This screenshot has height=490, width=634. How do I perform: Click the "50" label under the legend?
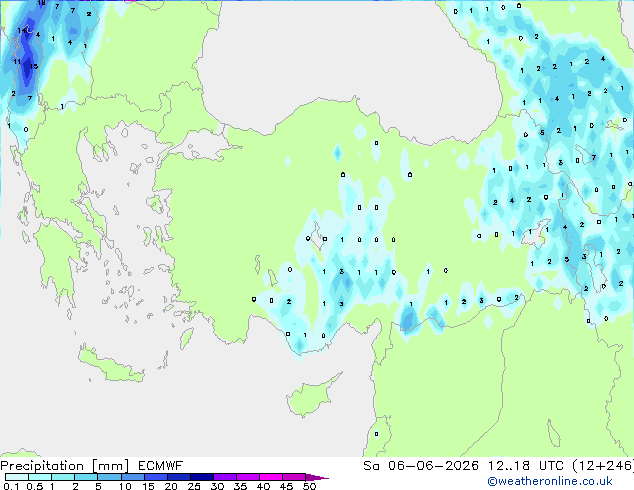coord(309,486)
